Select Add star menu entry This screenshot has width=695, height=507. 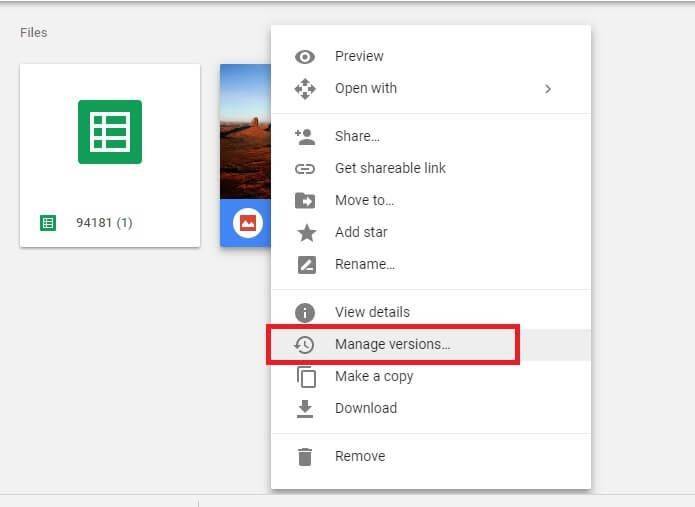pos(431,232)
